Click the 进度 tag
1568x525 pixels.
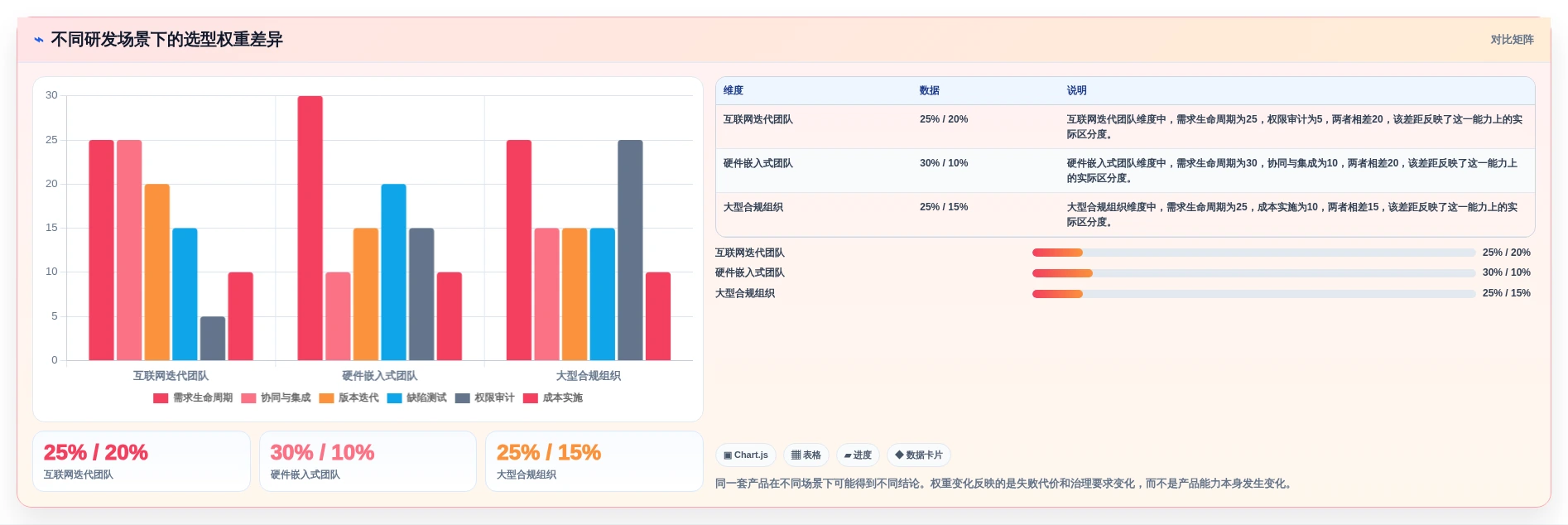coord(858,455)
